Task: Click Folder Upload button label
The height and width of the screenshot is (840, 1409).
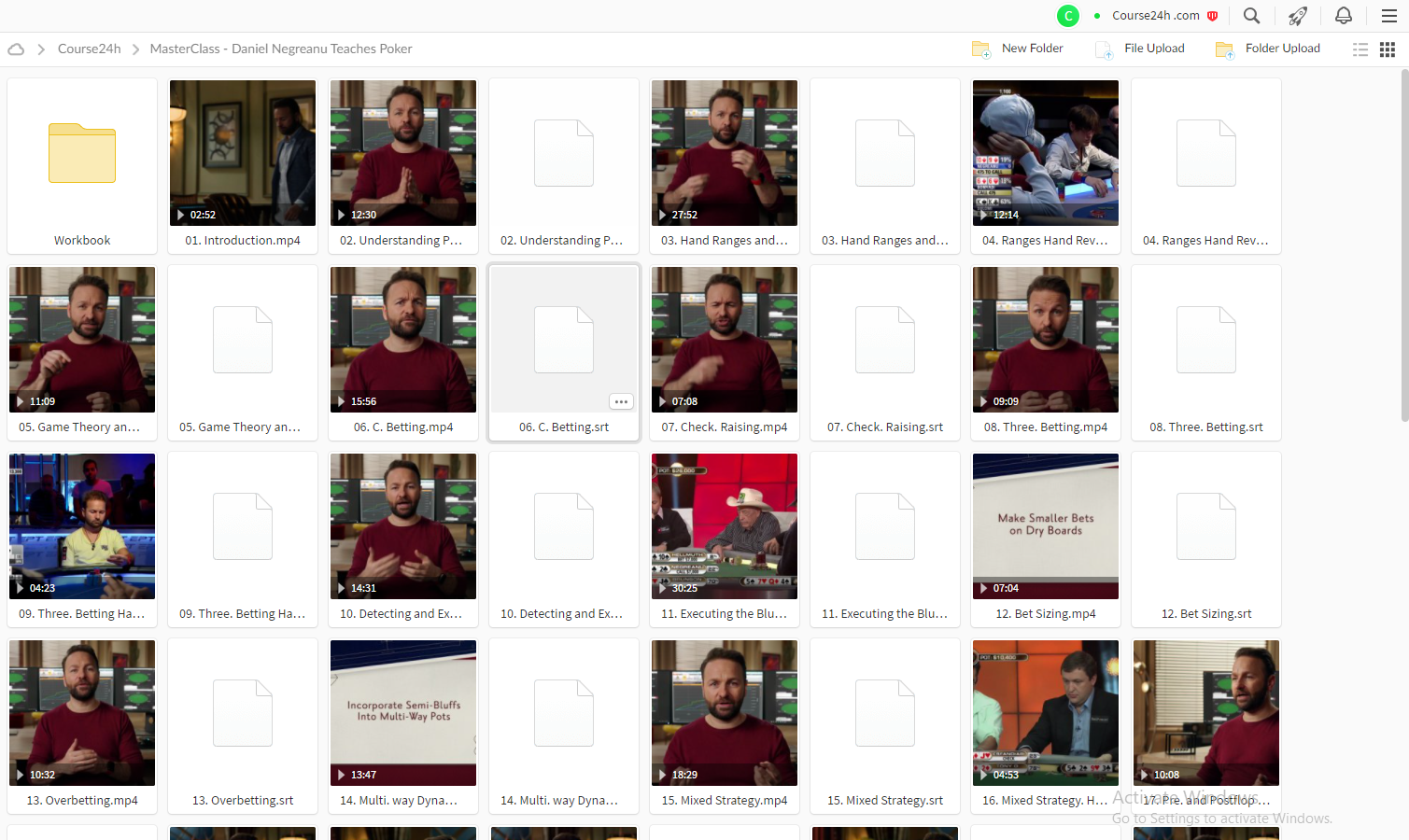Action: 1282,49
